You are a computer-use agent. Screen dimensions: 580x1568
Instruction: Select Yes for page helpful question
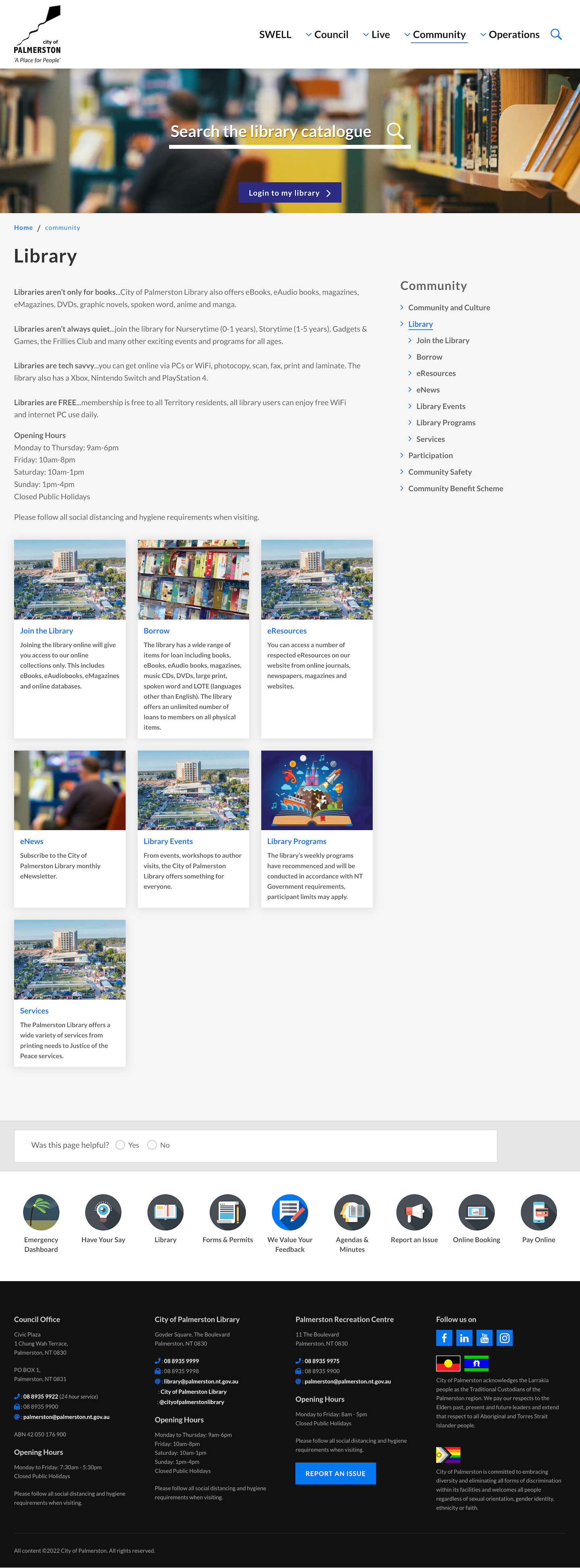pyautogui.click(x=120, y=1145)
